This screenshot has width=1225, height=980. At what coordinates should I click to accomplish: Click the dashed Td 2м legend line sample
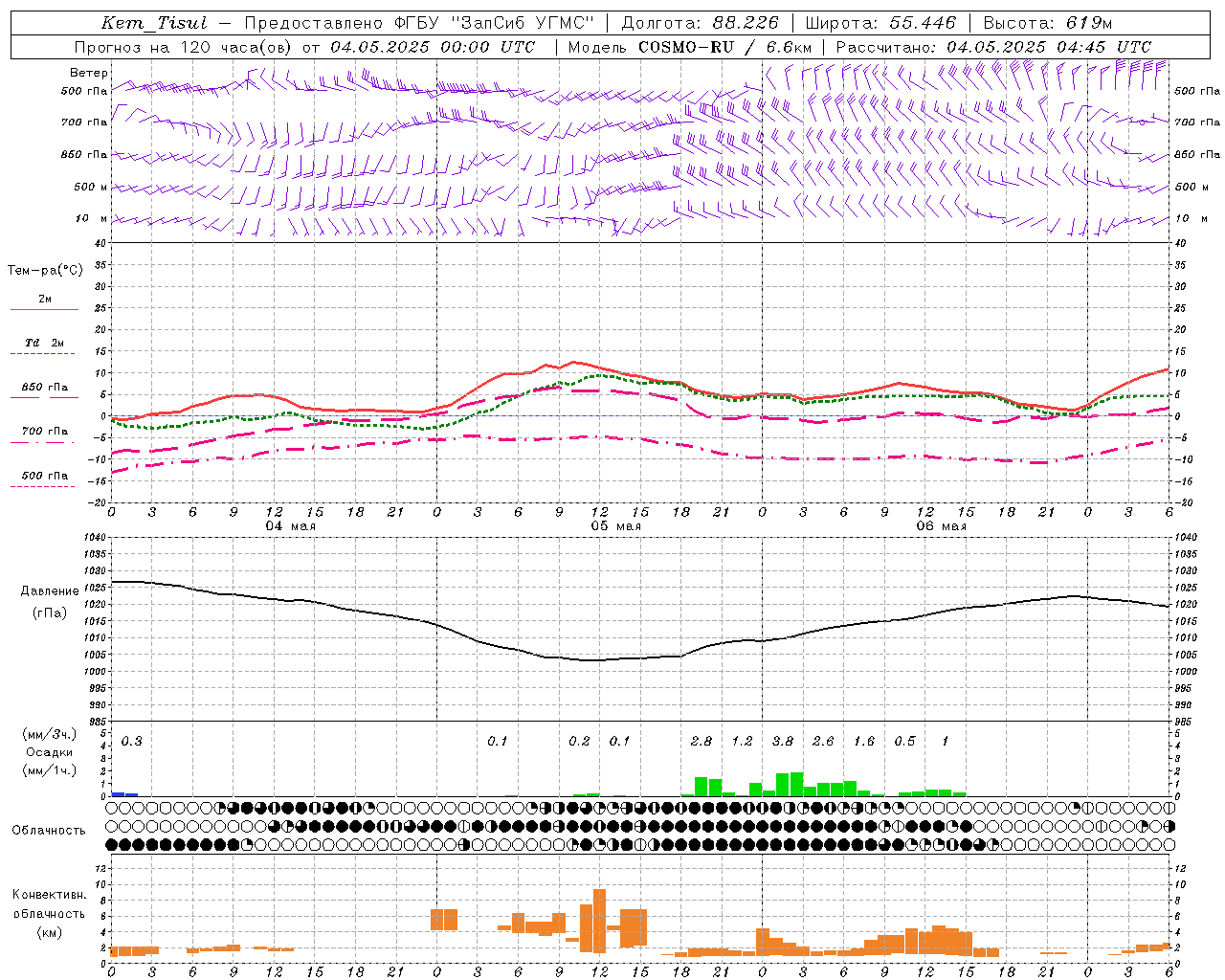(x=43, y=354)
